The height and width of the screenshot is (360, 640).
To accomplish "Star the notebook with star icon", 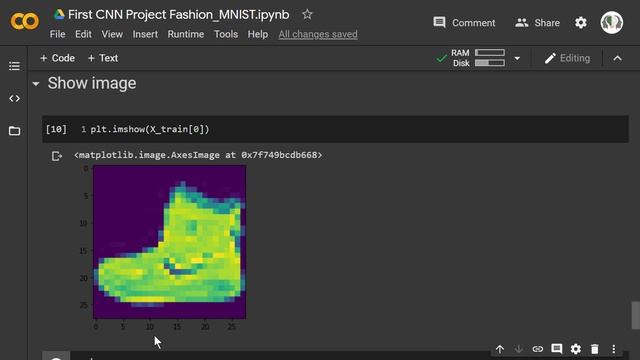I will pos(307,15).
